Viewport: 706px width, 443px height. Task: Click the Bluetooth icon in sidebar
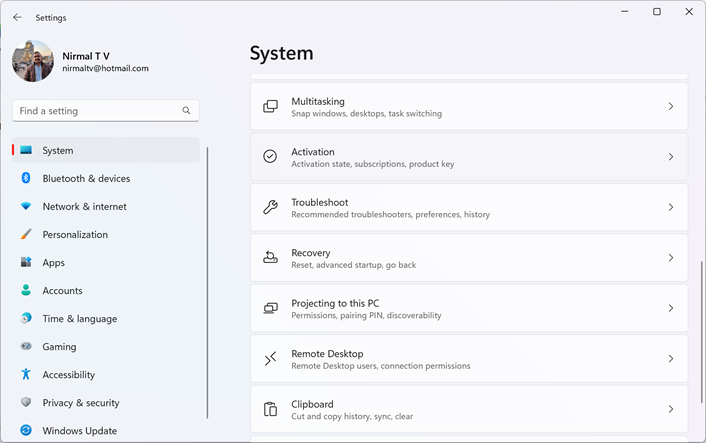point(26,178)
